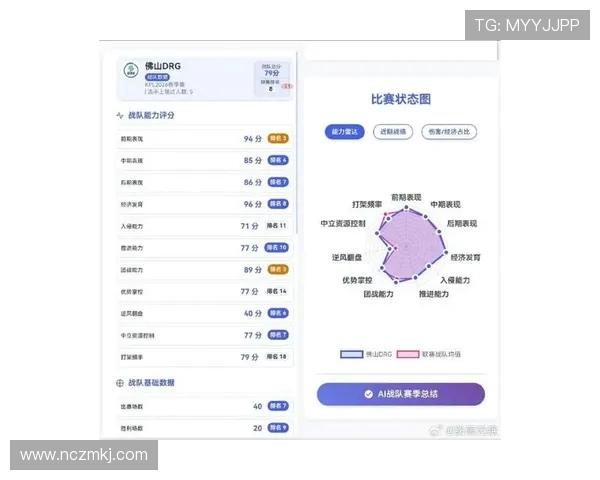Click the 排名 7 badge beside 86 分
The width and height of the screenshot is (600, 480).
tap(278, 182)
